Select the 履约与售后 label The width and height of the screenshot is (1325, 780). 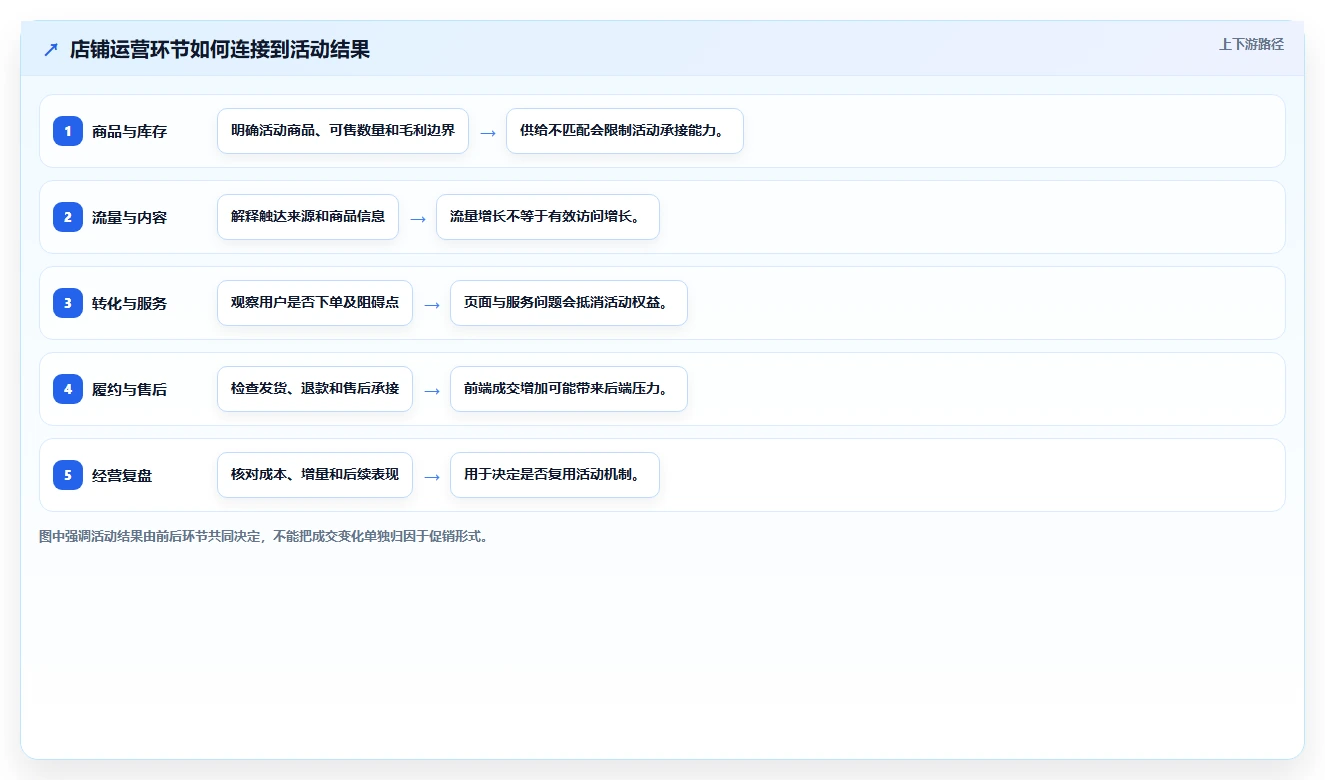click(x=129, y=389)
